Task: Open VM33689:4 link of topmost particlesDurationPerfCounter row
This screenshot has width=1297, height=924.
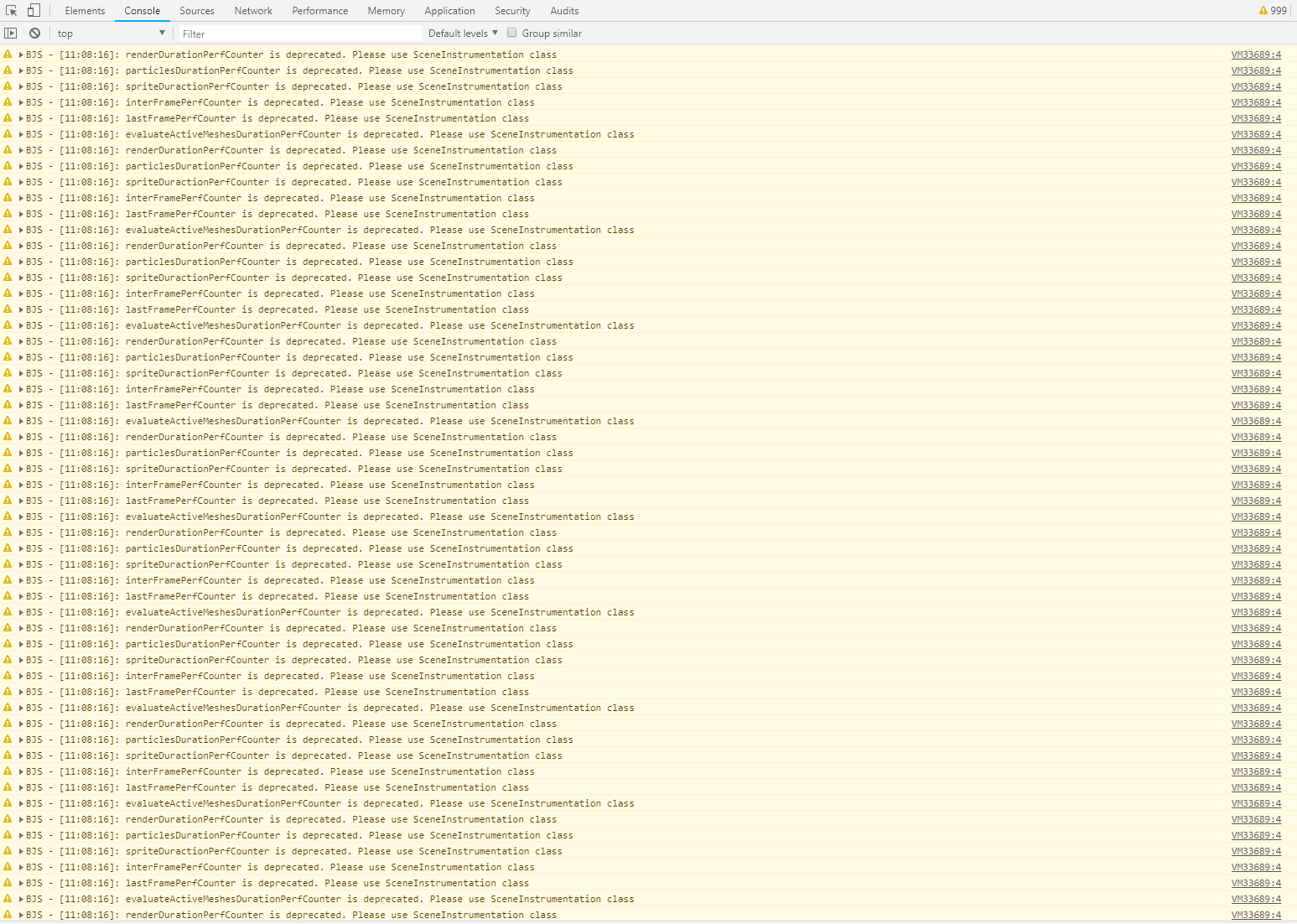Action: [1256, 70]
